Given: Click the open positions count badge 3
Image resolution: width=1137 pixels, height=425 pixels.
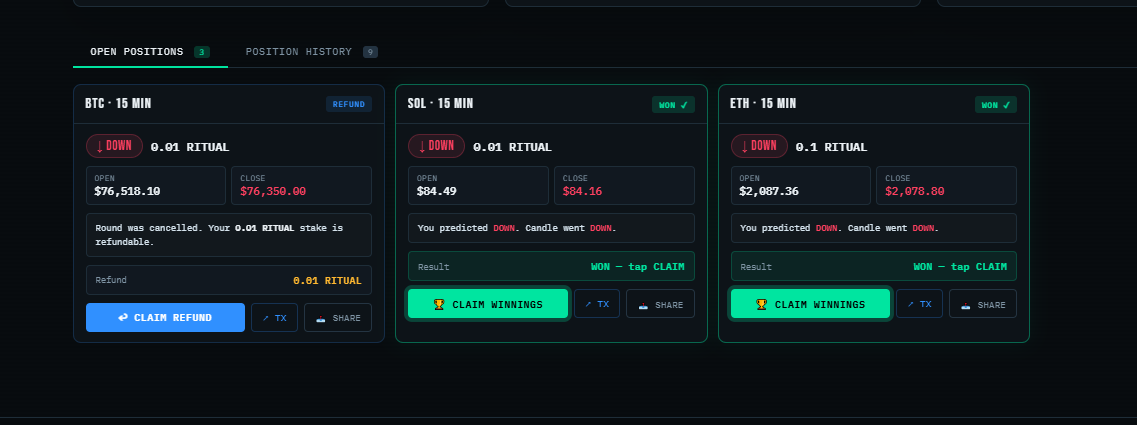Looking at the screenshot, I should (202, 52).
